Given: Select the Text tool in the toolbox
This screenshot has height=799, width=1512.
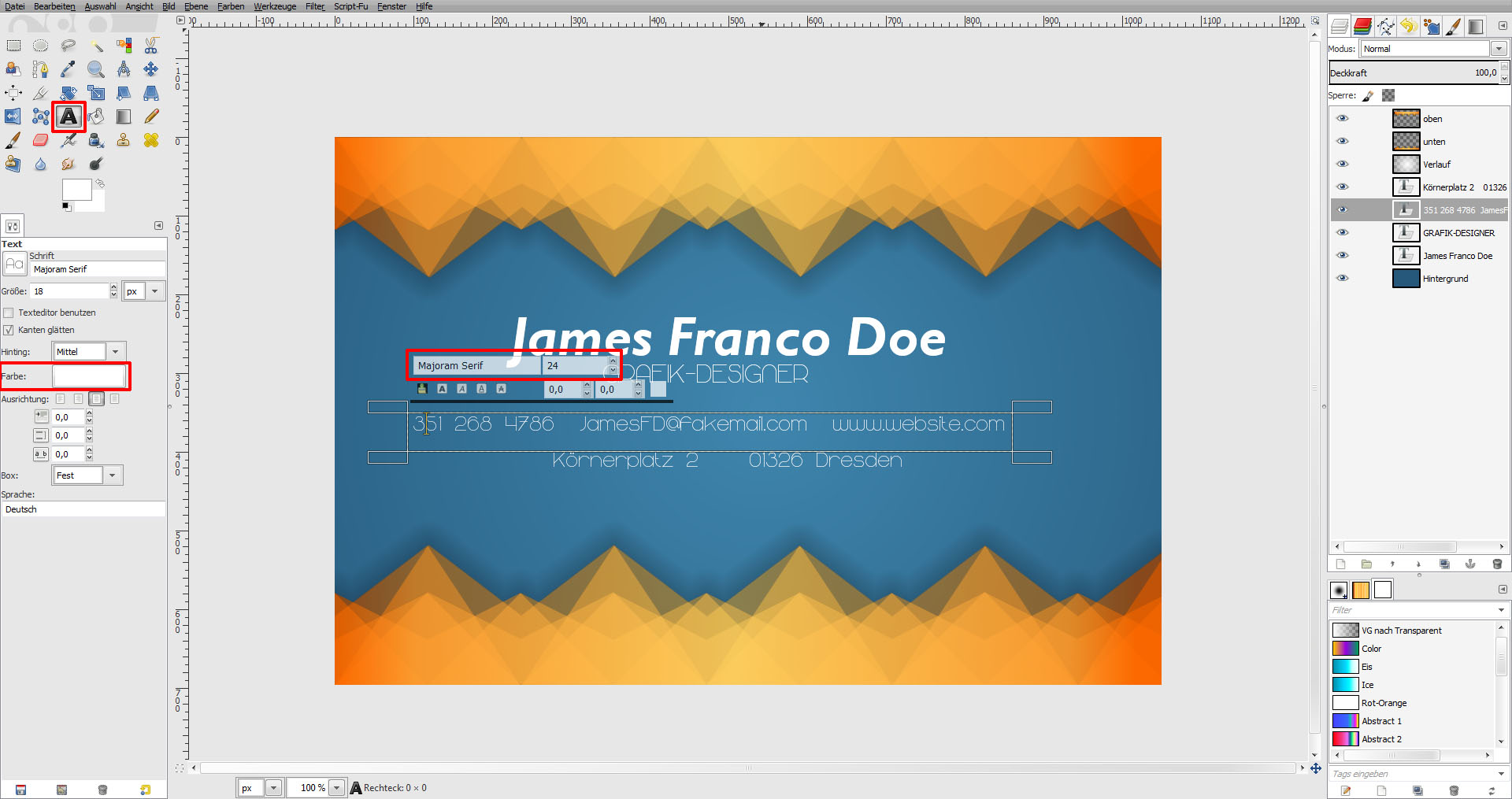Looking at the screenshot, I should pos(69,117).
